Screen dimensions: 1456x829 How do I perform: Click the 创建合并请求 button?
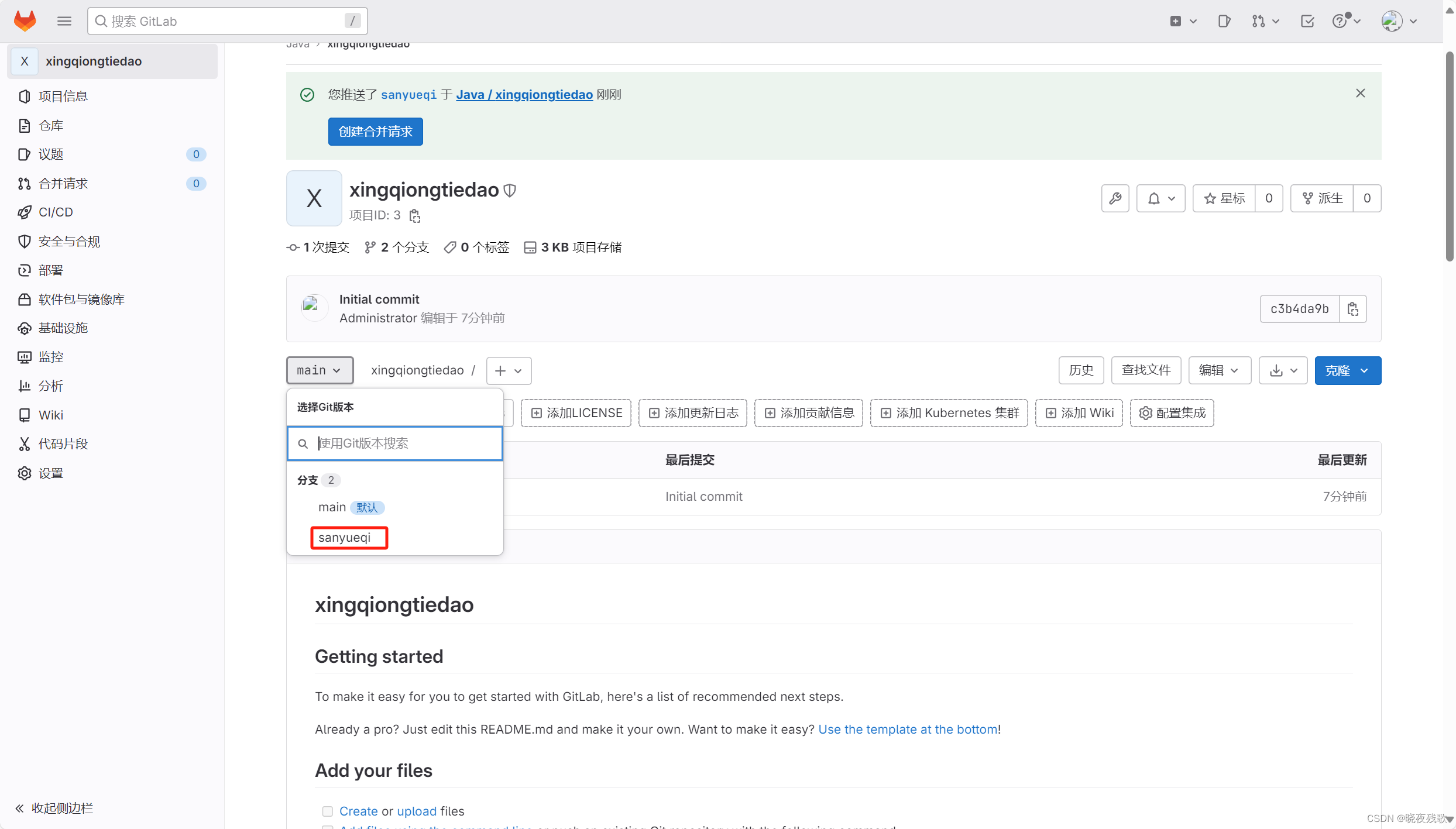coord(375,132)
